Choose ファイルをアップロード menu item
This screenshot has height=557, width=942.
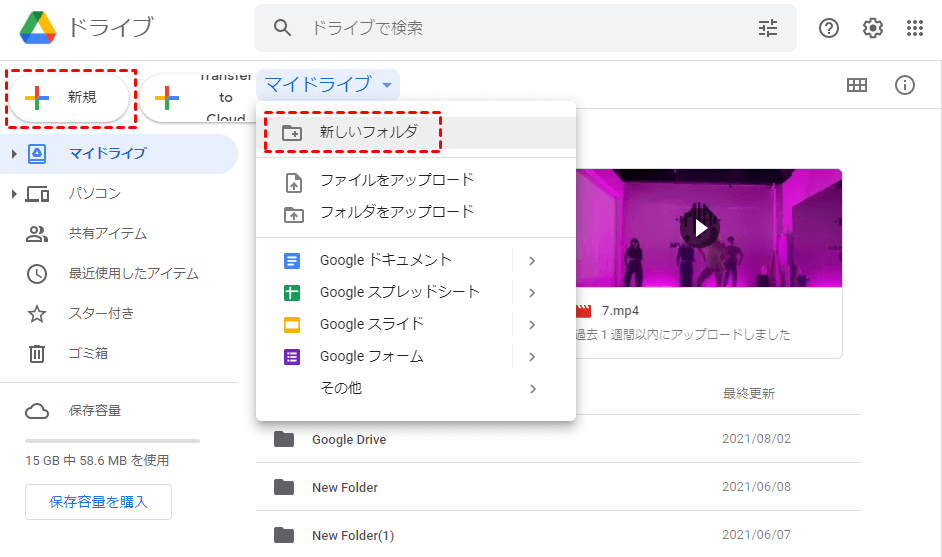pos(396,181)
